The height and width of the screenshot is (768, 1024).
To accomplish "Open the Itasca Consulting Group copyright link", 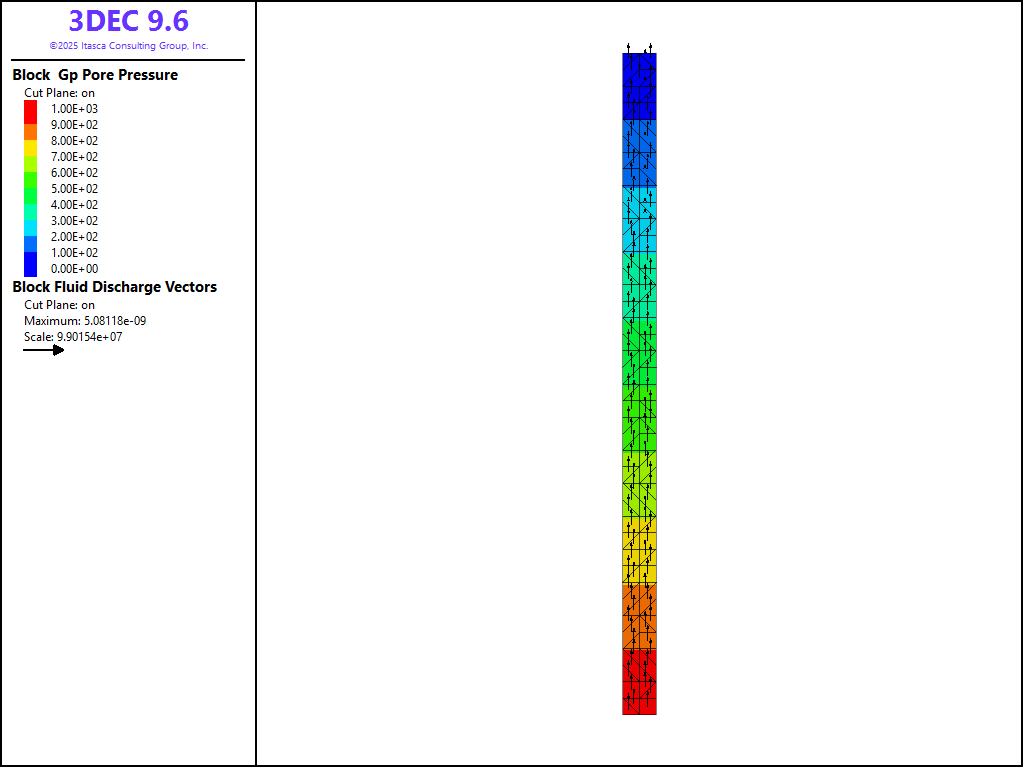I will pos(128,46).
